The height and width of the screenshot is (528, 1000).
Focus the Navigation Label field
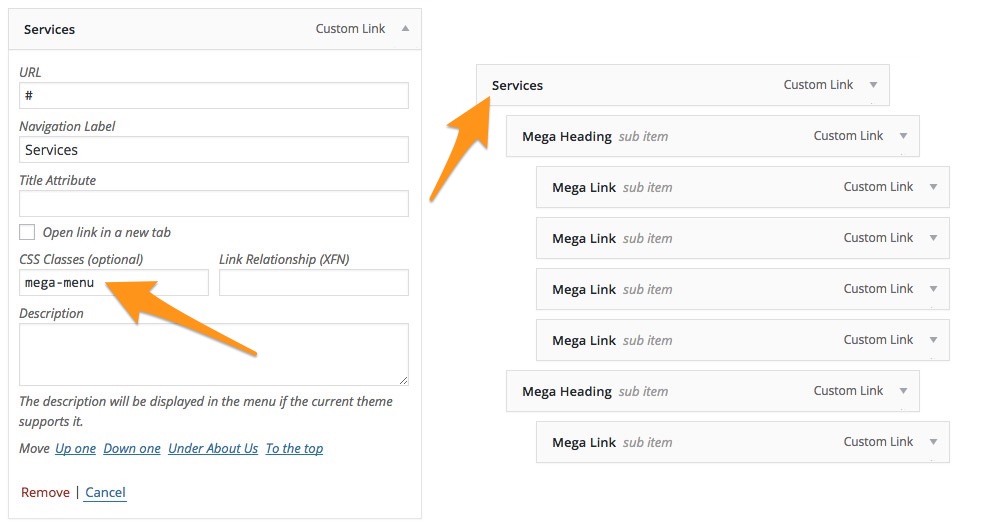coord(214,149)
